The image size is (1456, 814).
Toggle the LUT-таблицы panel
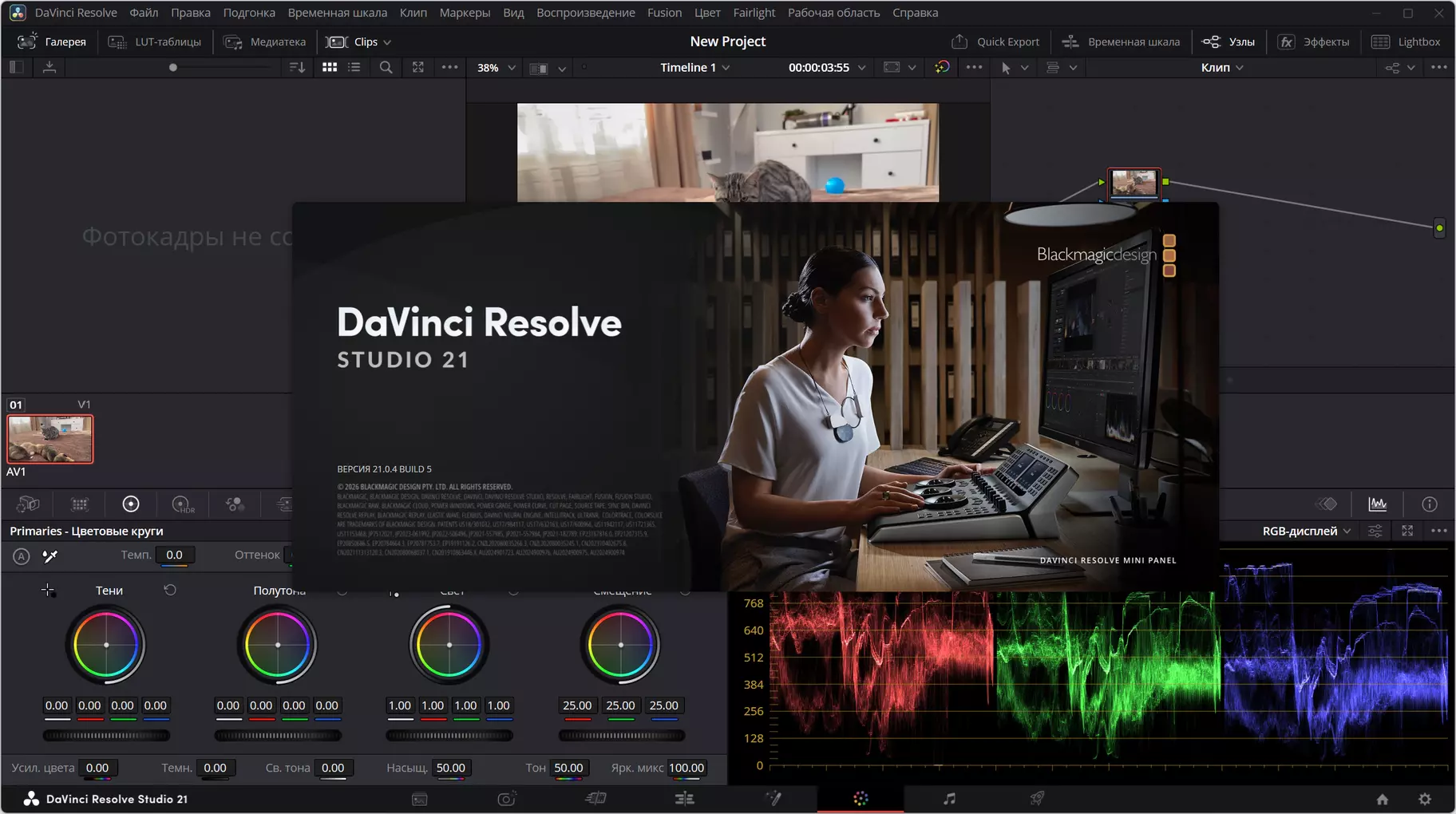[x=155, y=41]
